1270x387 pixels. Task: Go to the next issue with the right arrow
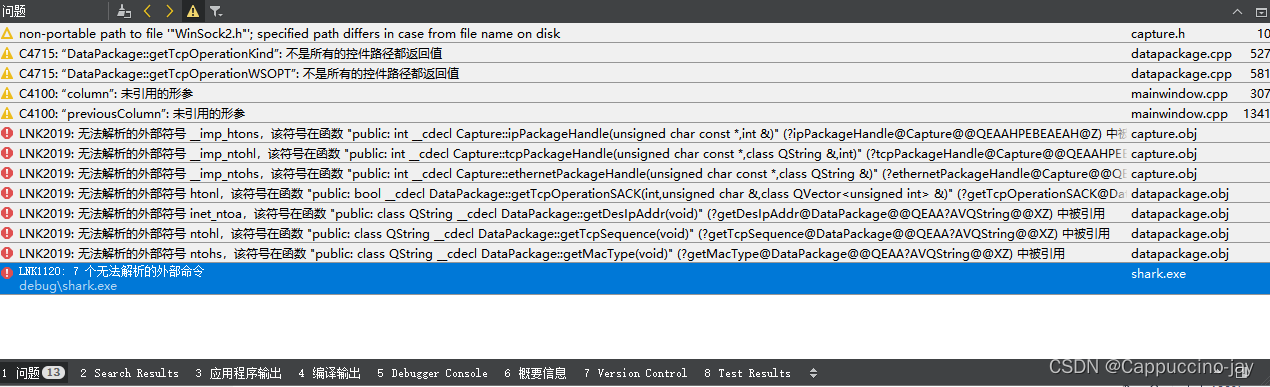point(169,11)
